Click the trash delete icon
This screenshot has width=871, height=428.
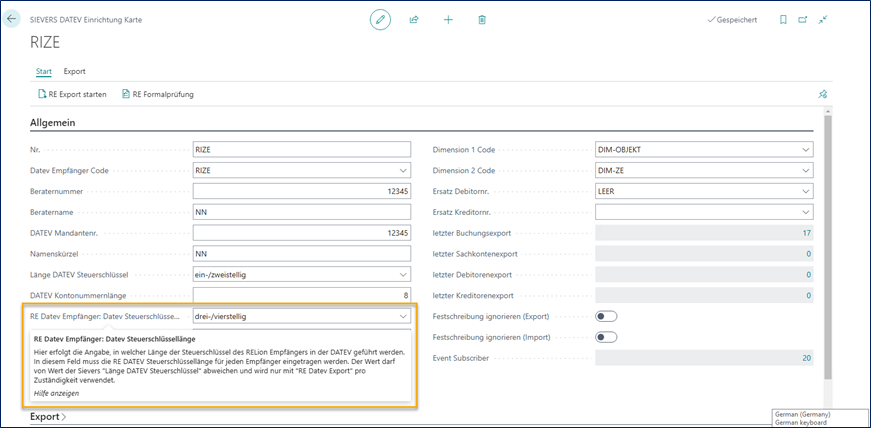point(482,19)
